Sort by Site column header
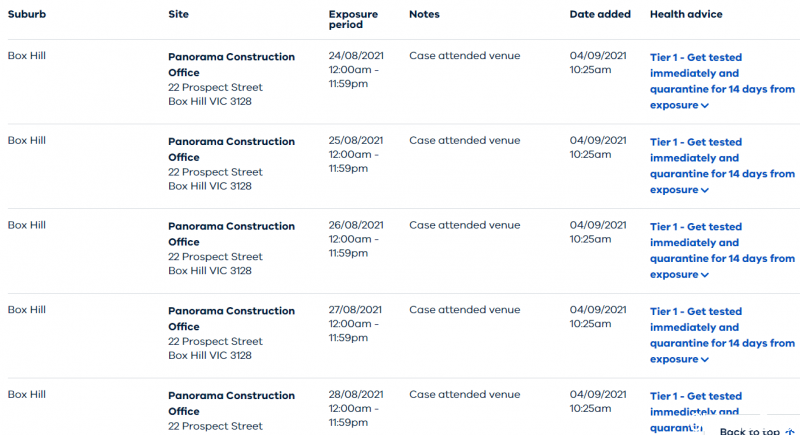Viewport: 800px width, 435px height. (179, 14)
